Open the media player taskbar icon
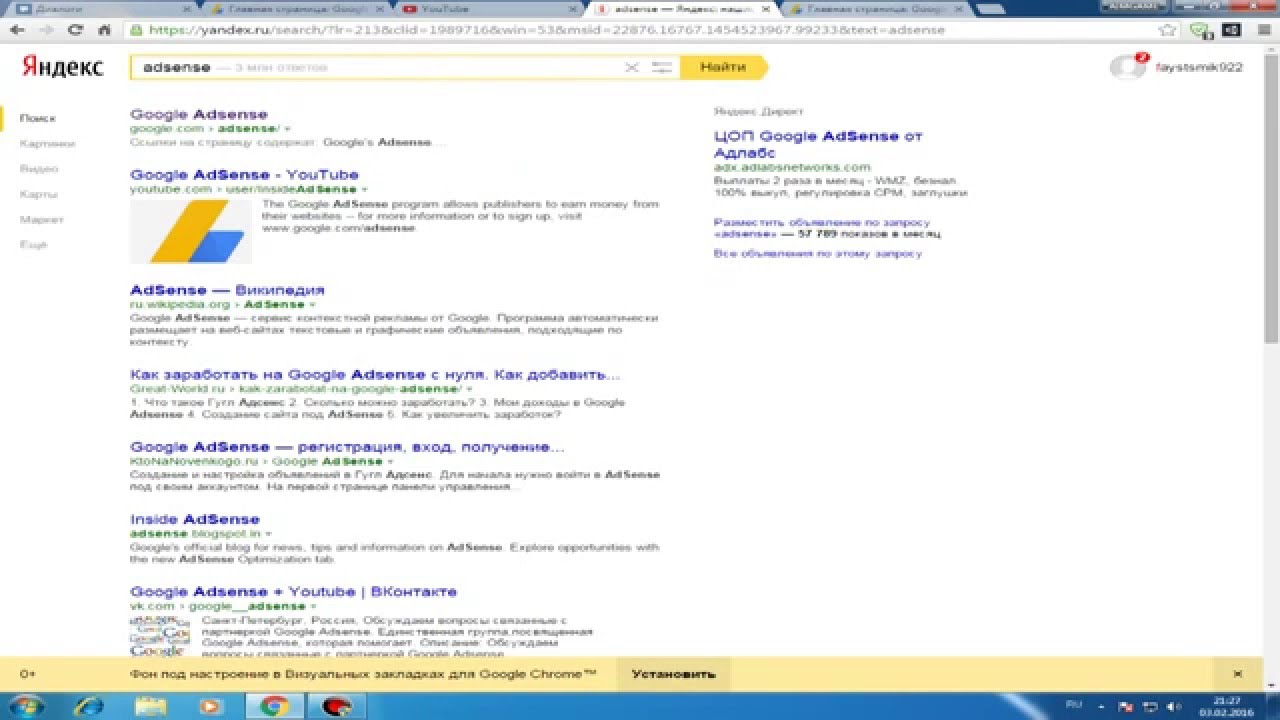The height and width of the screenshot is (720, 1280). point(211,705)
